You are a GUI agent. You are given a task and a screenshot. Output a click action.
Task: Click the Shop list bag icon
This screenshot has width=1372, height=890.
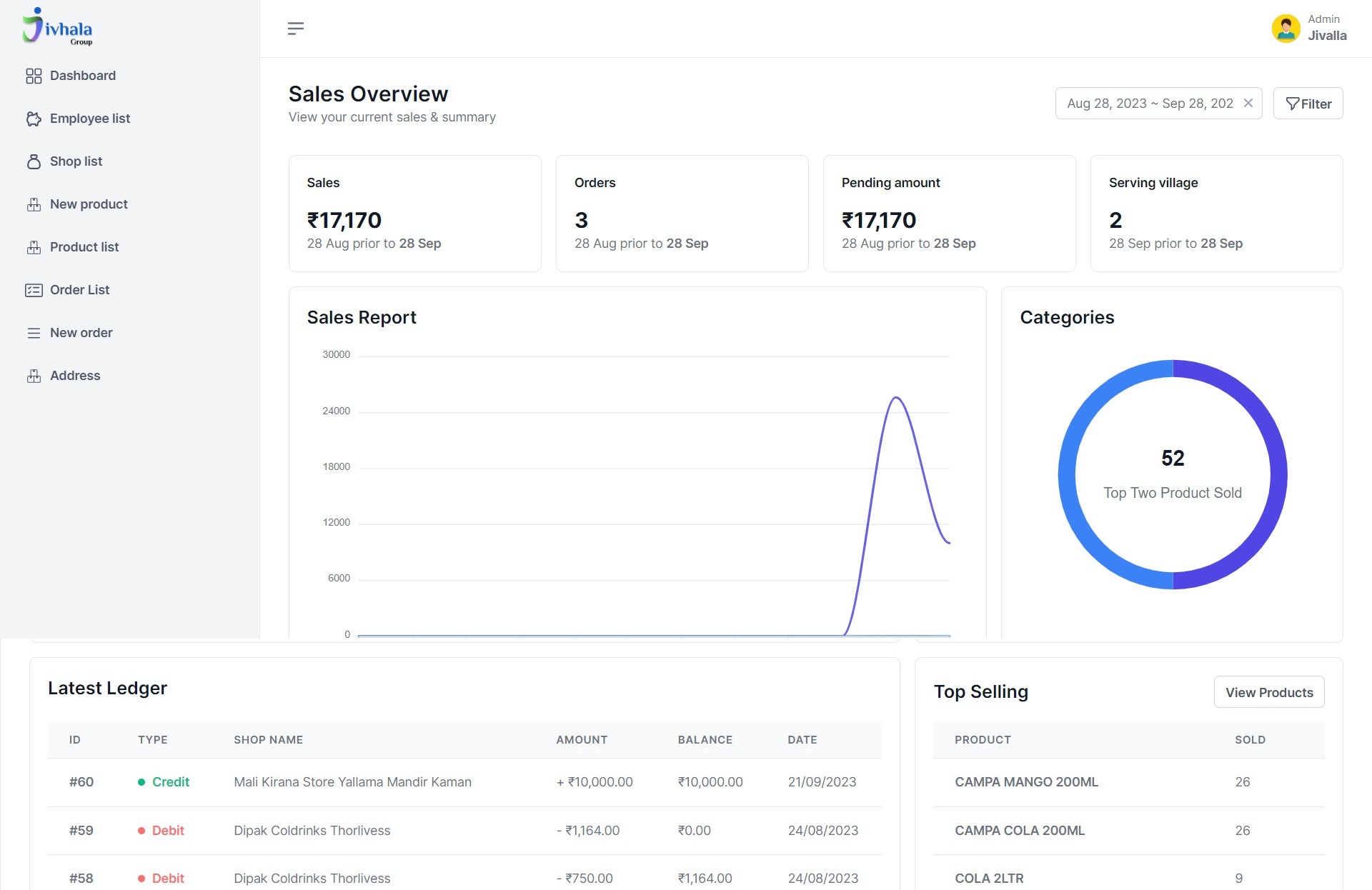[34, 161]
